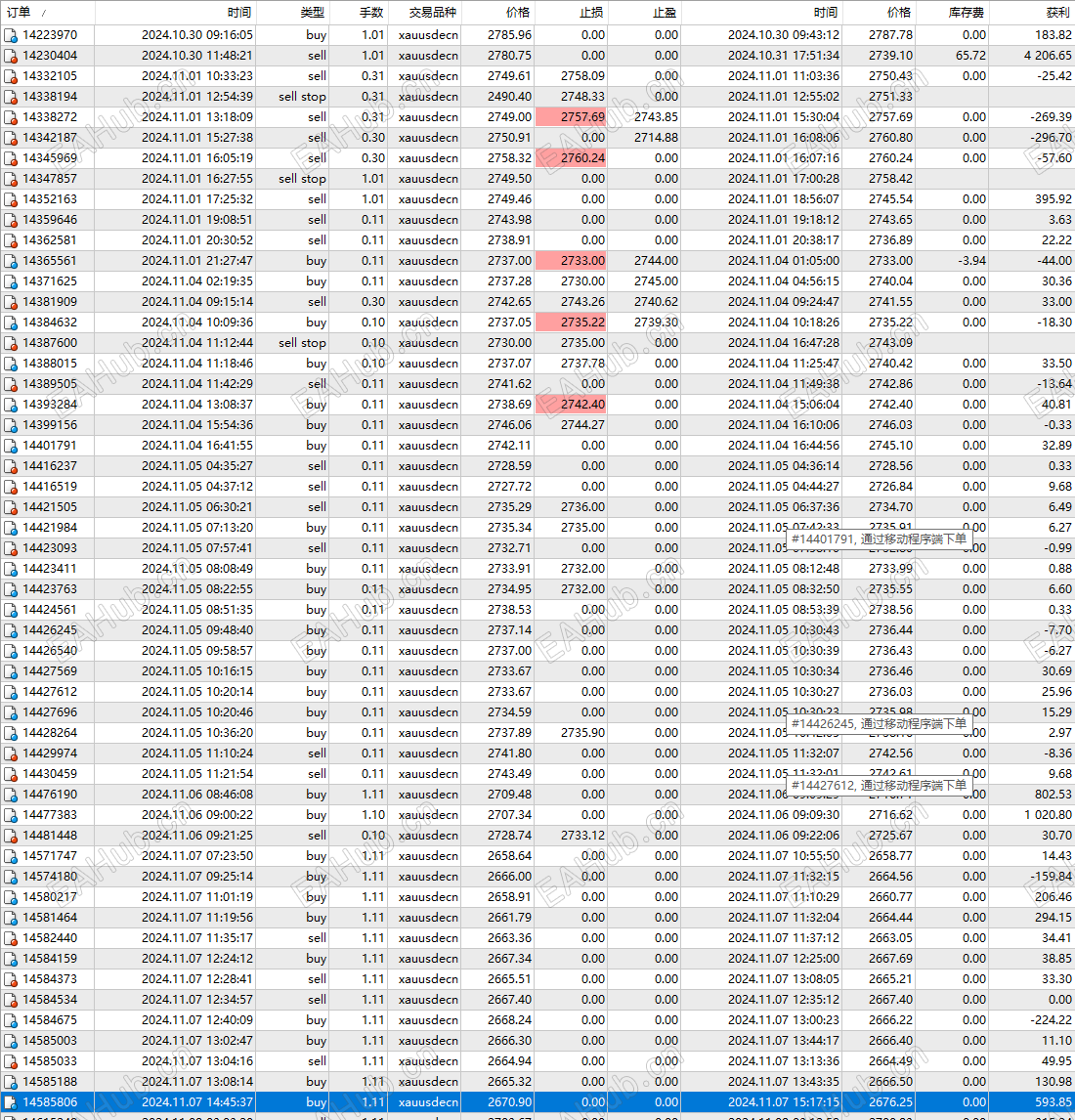Image resolution: width=1075 pixels, height=1120 pixels.
Task: Click the take profit value 2743.85
Action: (657, 117)
